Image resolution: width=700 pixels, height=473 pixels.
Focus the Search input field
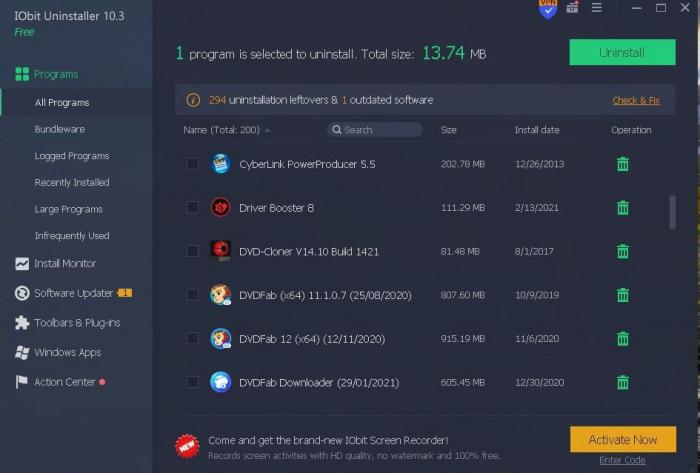click(x=375, y=130)
